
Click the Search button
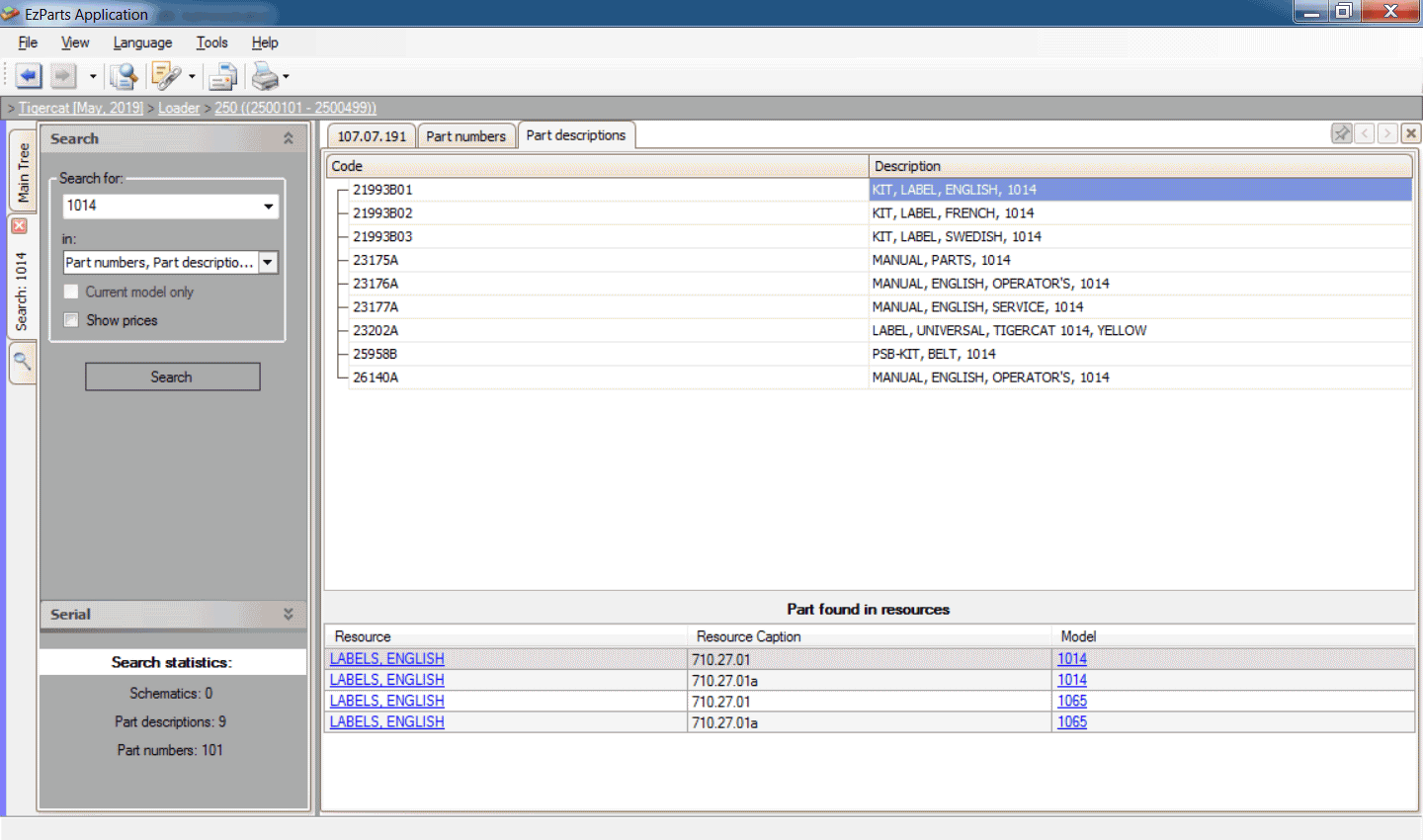pos(172,377)
